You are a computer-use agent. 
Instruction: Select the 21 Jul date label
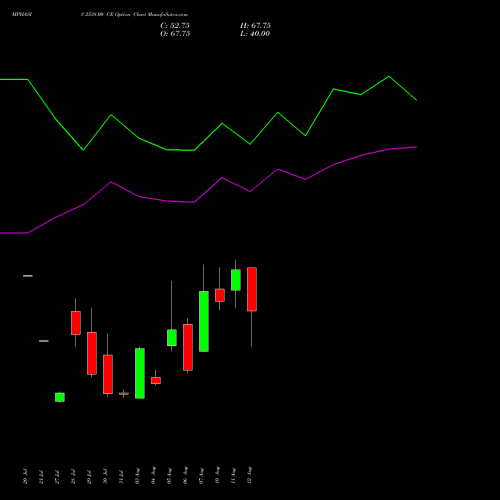pos(41,476)
